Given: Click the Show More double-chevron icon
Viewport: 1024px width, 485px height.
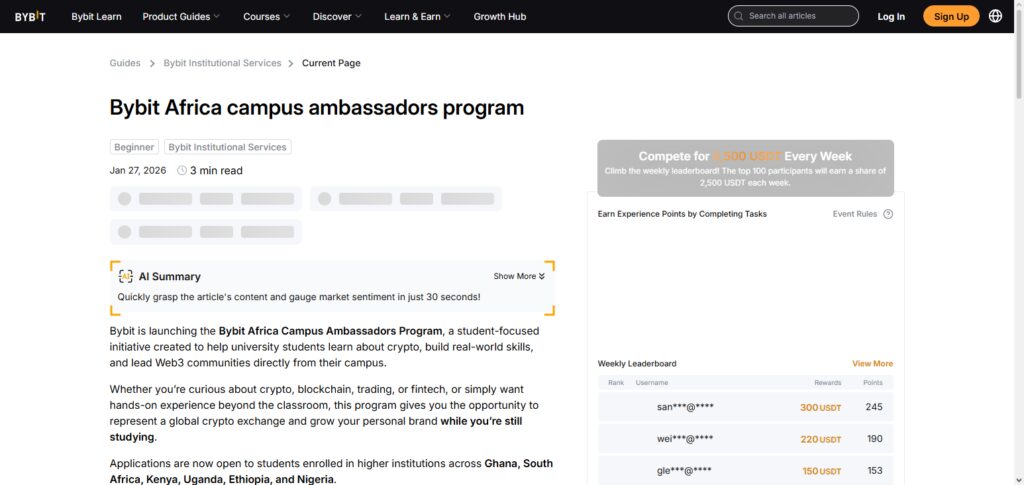Looking at the screenshot, I should (541, 276).
